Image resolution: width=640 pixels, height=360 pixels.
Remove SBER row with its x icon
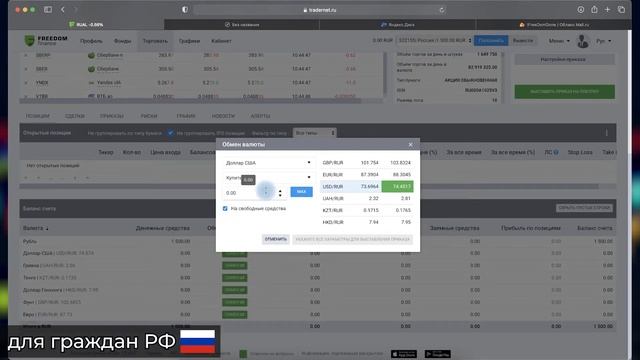(x=26, y=69)
